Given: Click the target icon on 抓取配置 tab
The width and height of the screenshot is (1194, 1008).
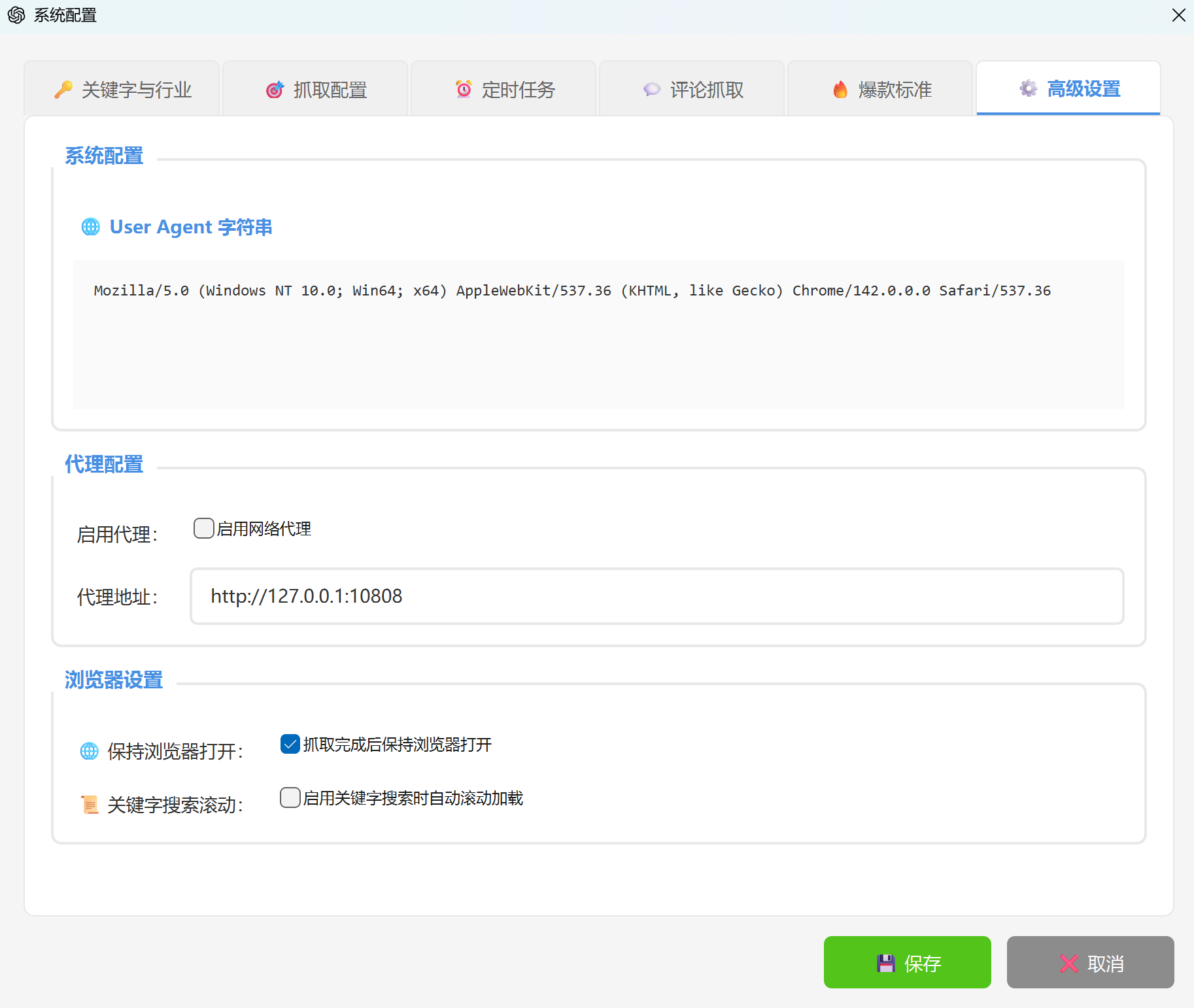Looking at the screenshot, I should tap(275, 90).
